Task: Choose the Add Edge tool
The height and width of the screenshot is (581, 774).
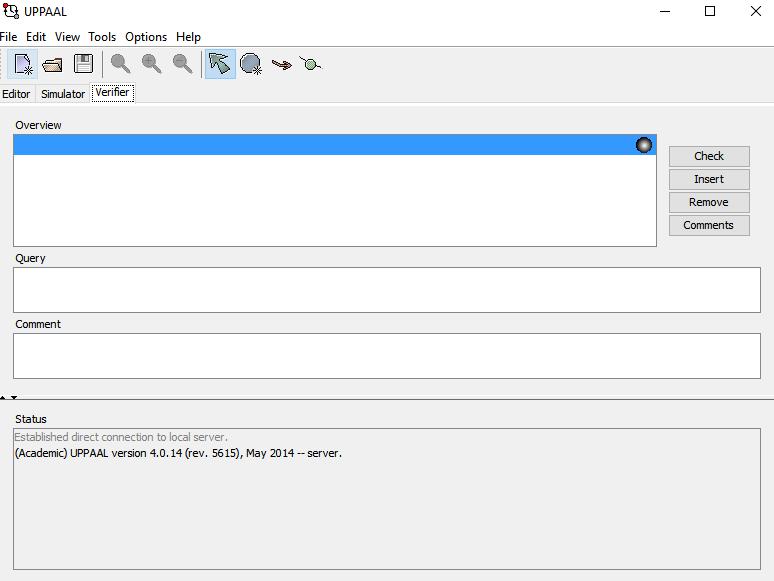Action: tap(281, 64)
